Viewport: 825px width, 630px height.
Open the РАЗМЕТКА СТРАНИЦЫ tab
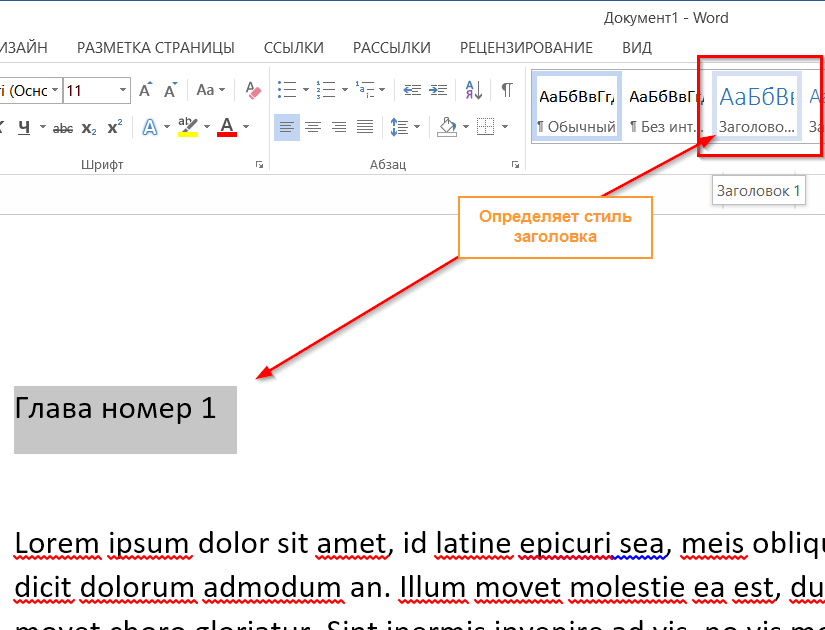(x=155, y=47)
